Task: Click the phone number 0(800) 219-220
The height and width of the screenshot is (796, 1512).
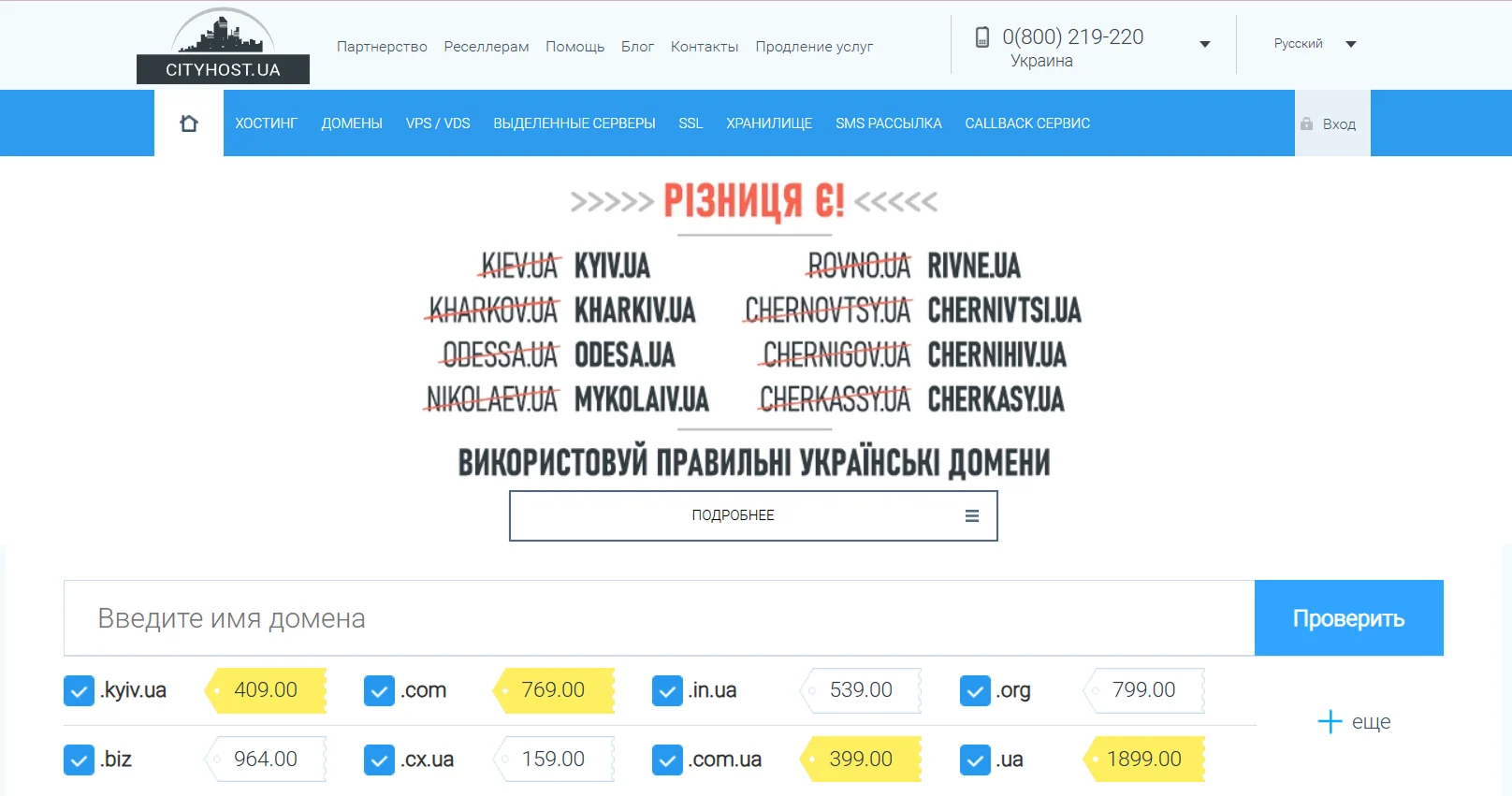Action: [x=1073, y=37]
